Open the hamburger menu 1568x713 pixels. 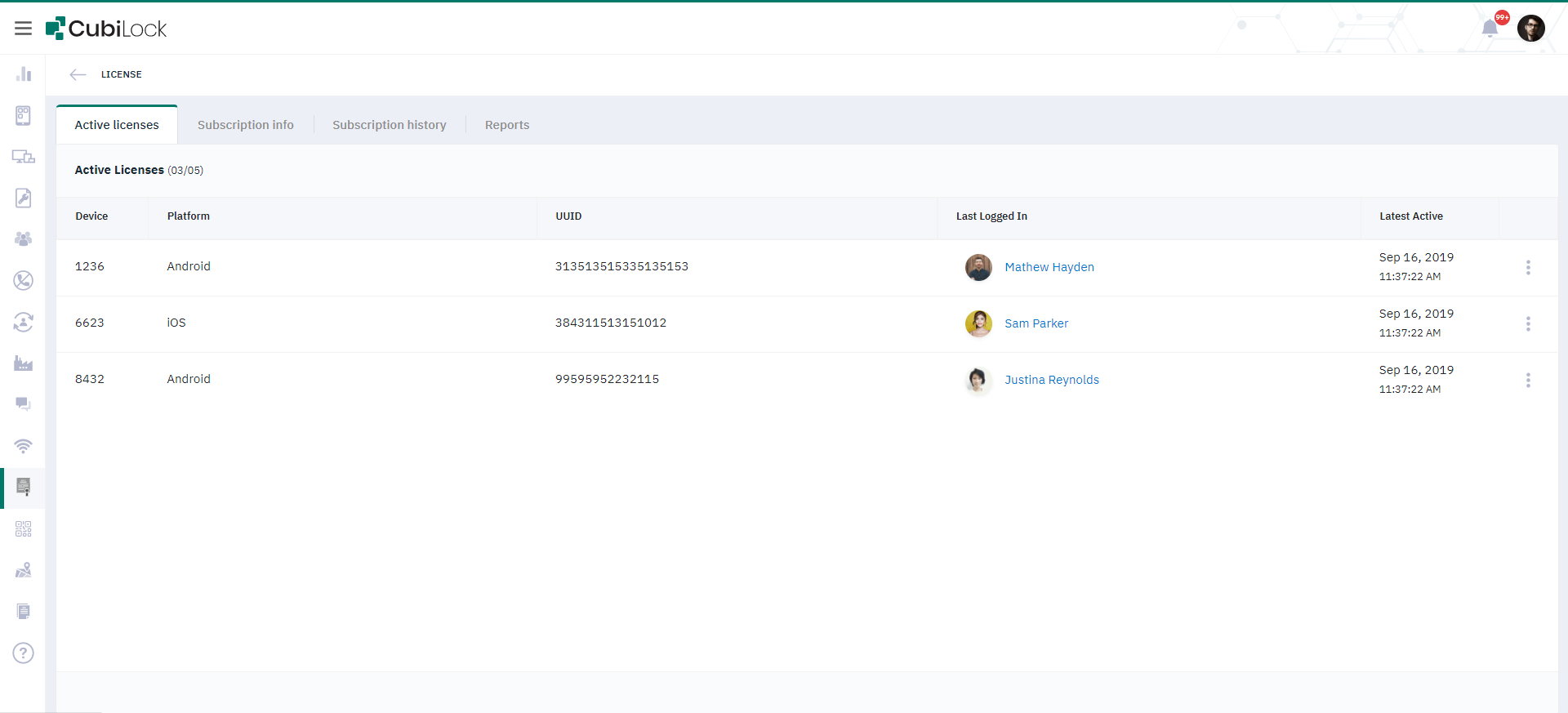point(23,29)
